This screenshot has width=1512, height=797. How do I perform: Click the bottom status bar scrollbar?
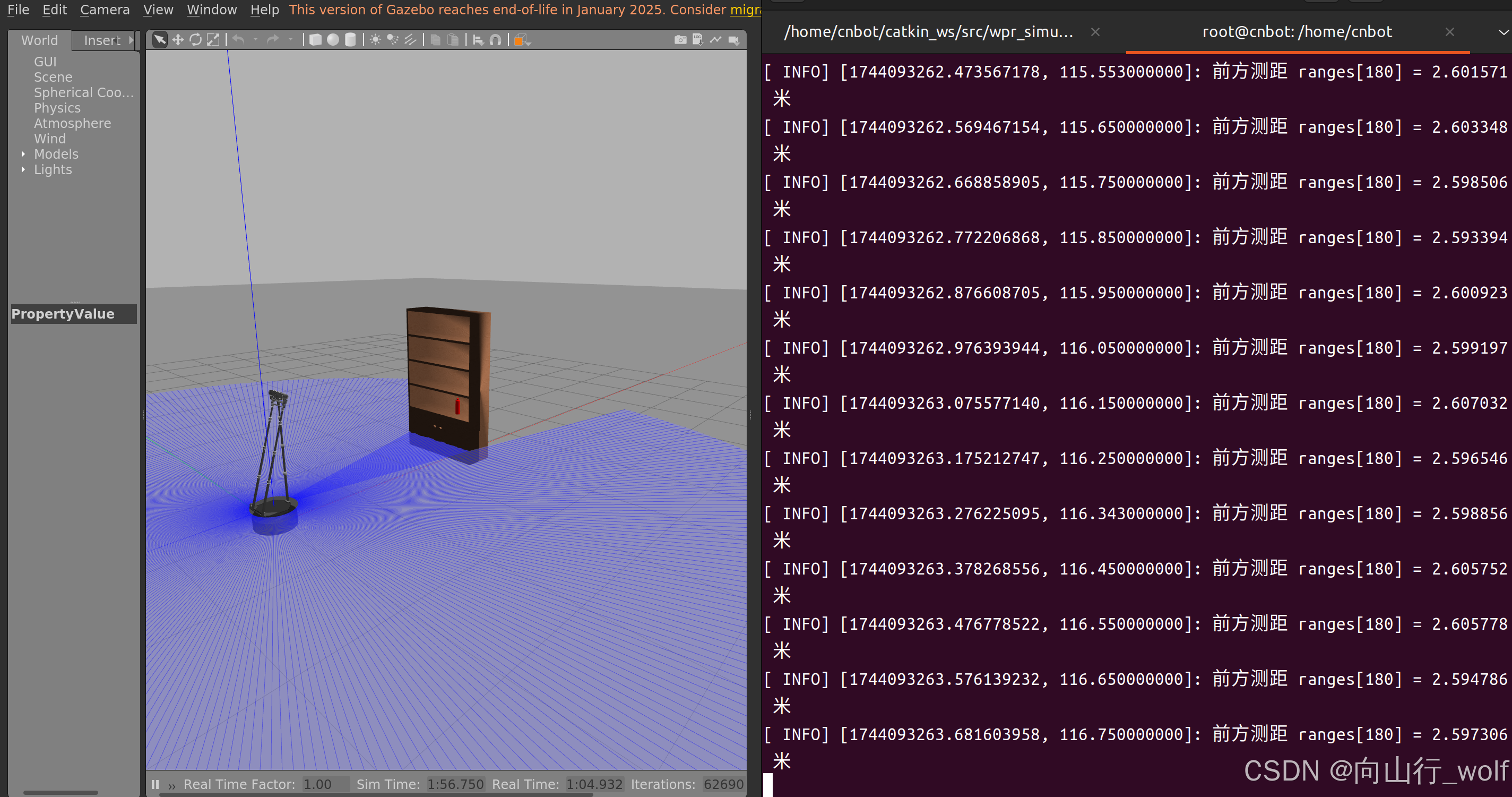point(376,795)
